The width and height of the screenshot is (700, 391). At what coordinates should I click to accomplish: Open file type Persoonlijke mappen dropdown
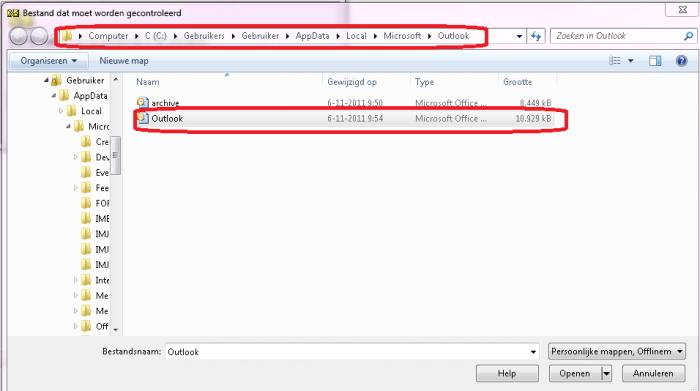[617, 352]
